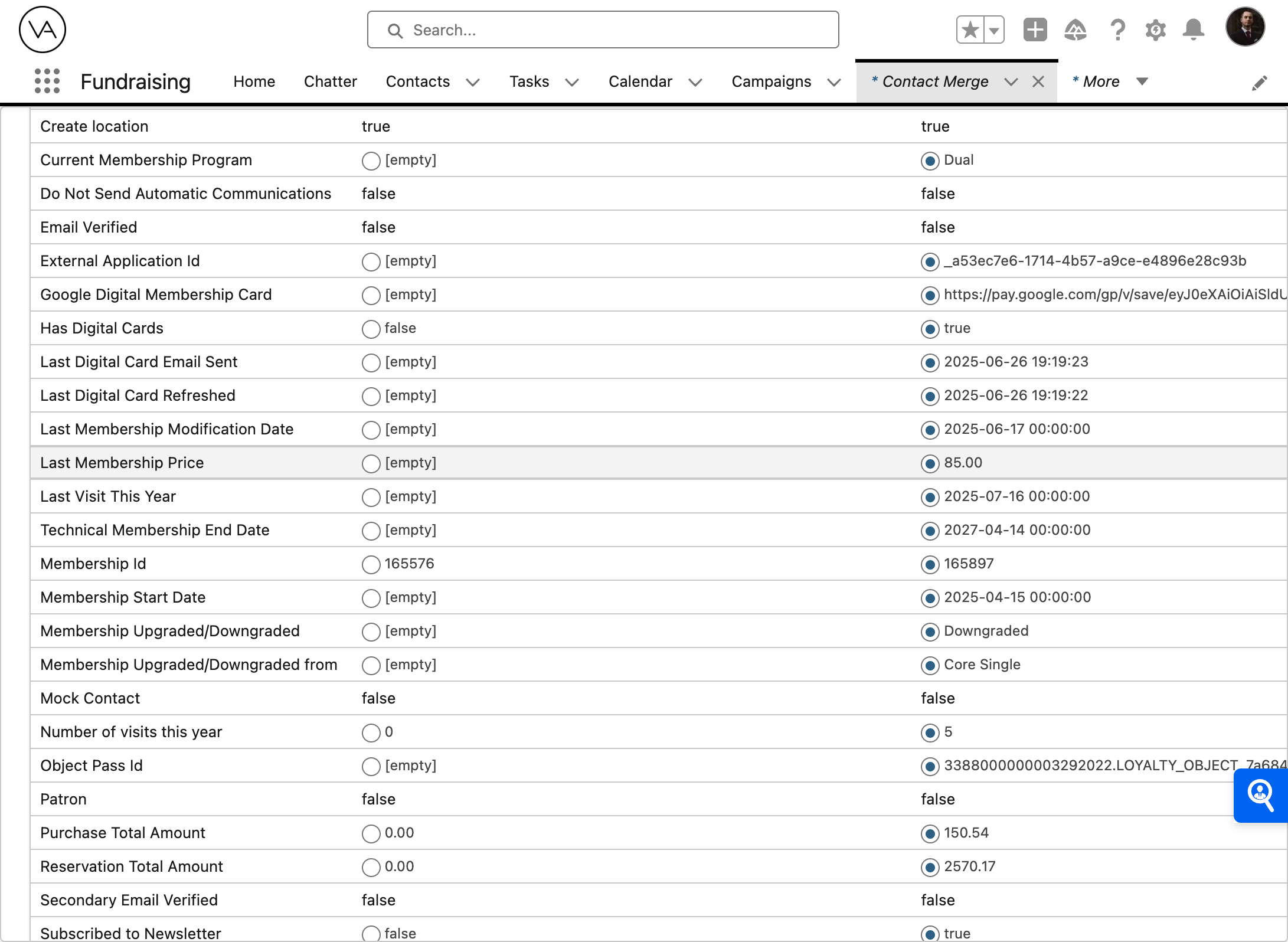
Task: Open the Trailhead guidance cloud icon
Action: 1075,30
